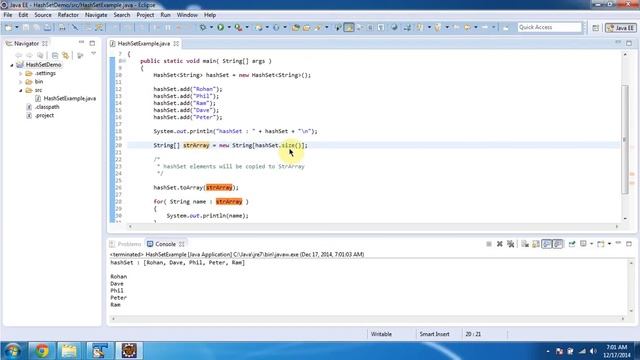Collapse the src folder
Image resolution: width=640 pixels, height=360 pixels.
pyautogui.click(x=20, y=90)
